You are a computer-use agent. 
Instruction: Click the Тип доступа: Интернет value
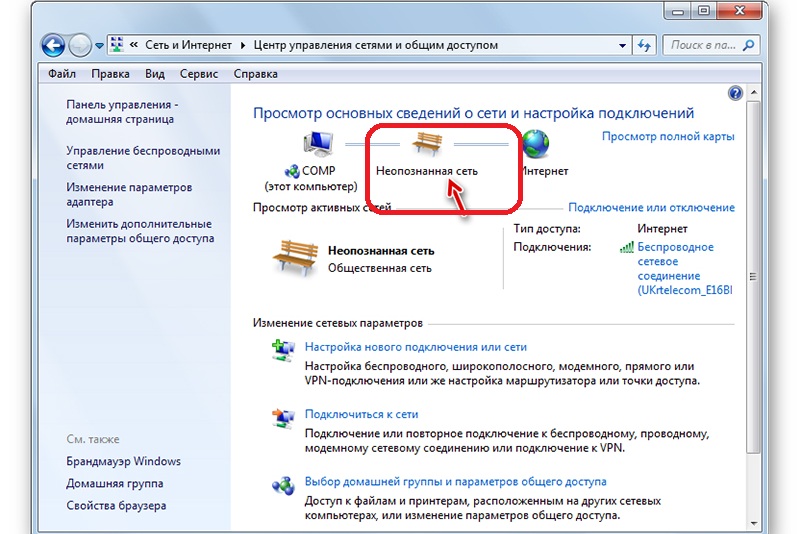[662, 229]
